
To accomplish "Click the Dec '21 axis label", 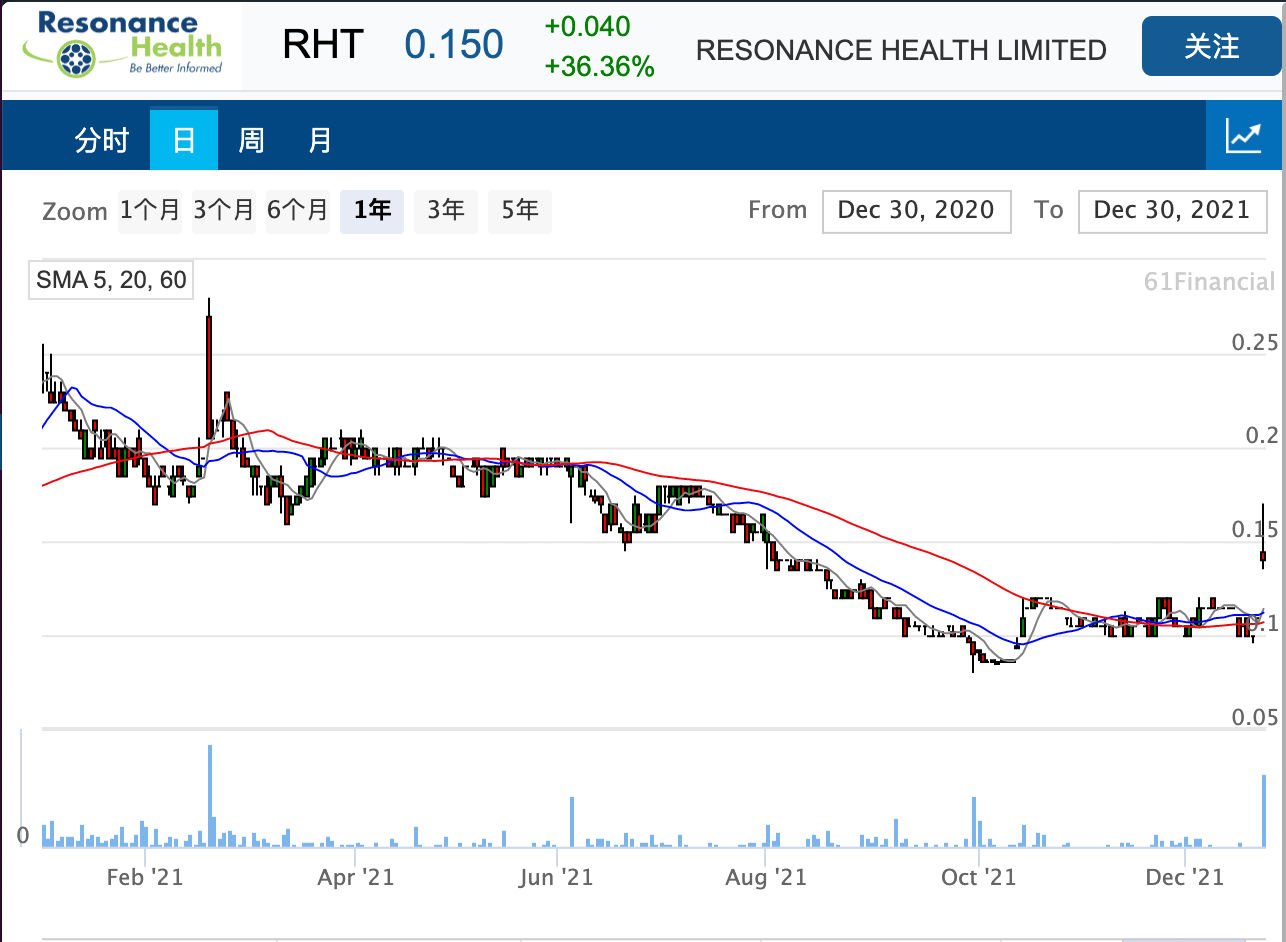I will coord(1184,878).
